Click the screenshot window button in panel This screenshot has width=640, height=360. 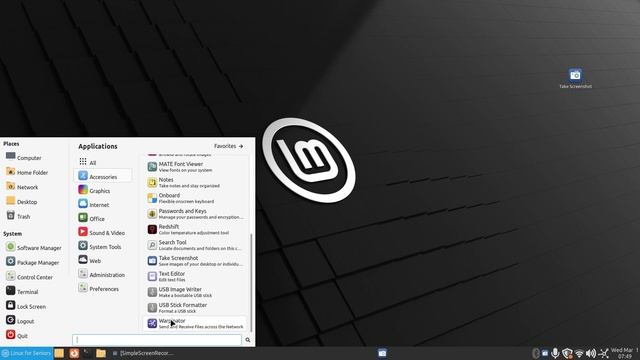click(x=382, y=353)
